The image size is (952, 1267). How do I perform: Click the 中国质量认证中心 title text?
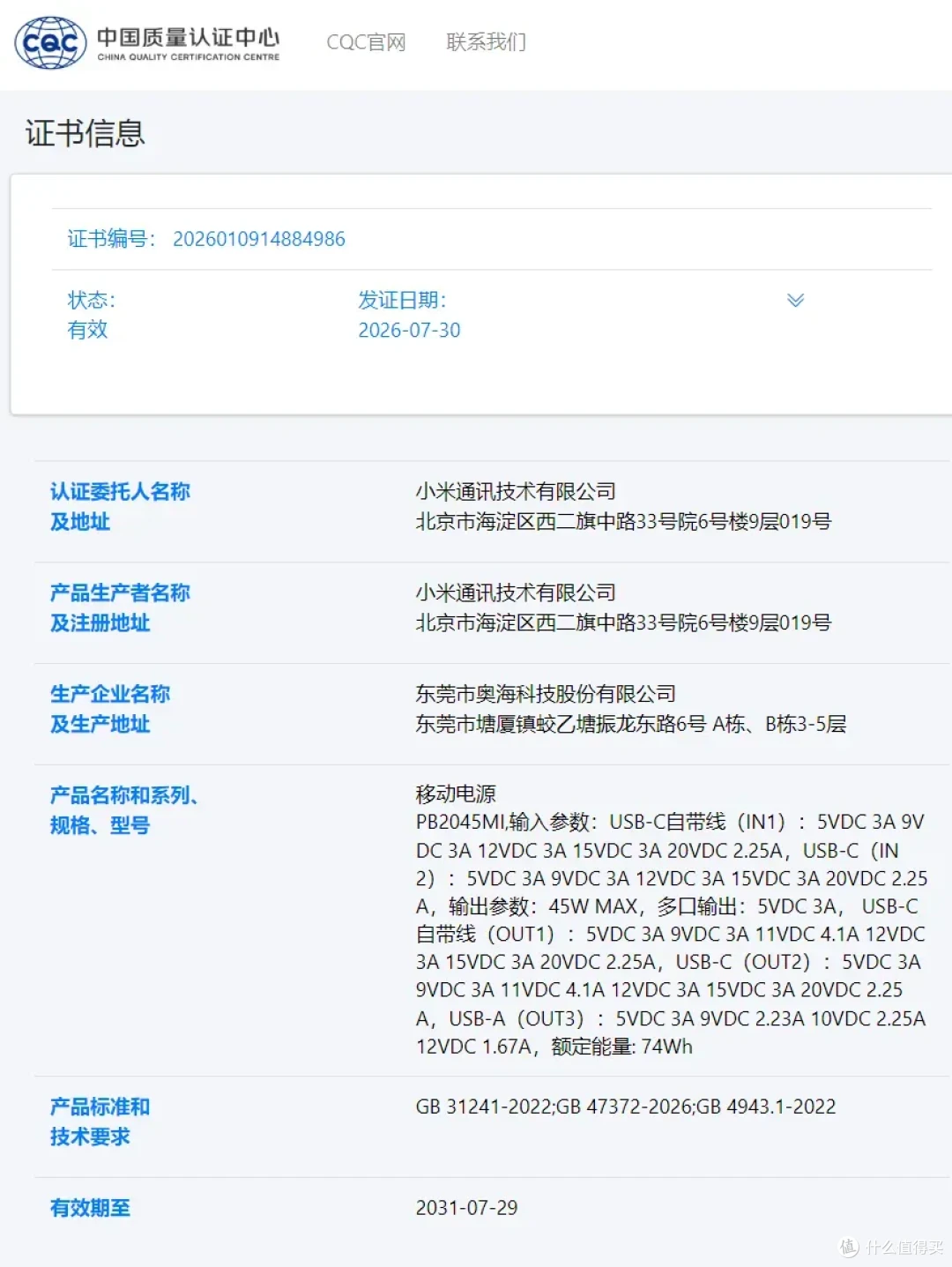click(188, 37)
